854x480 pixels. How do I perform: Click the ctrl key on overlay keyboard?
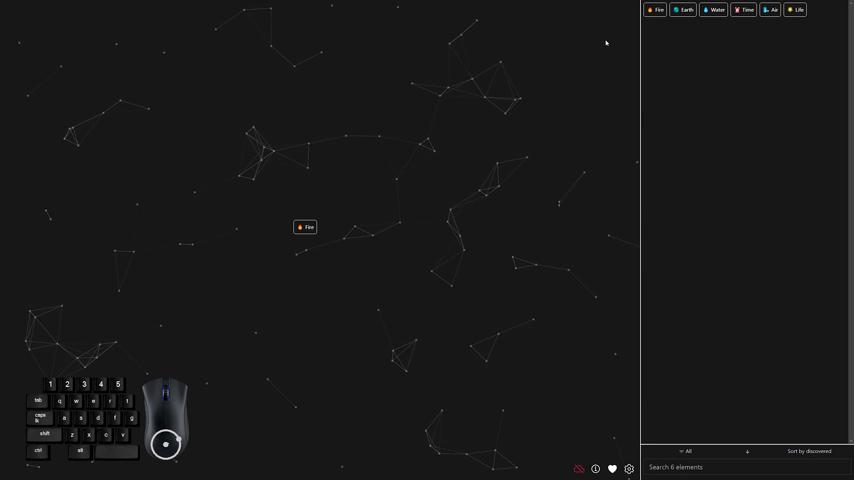(38, 451)
